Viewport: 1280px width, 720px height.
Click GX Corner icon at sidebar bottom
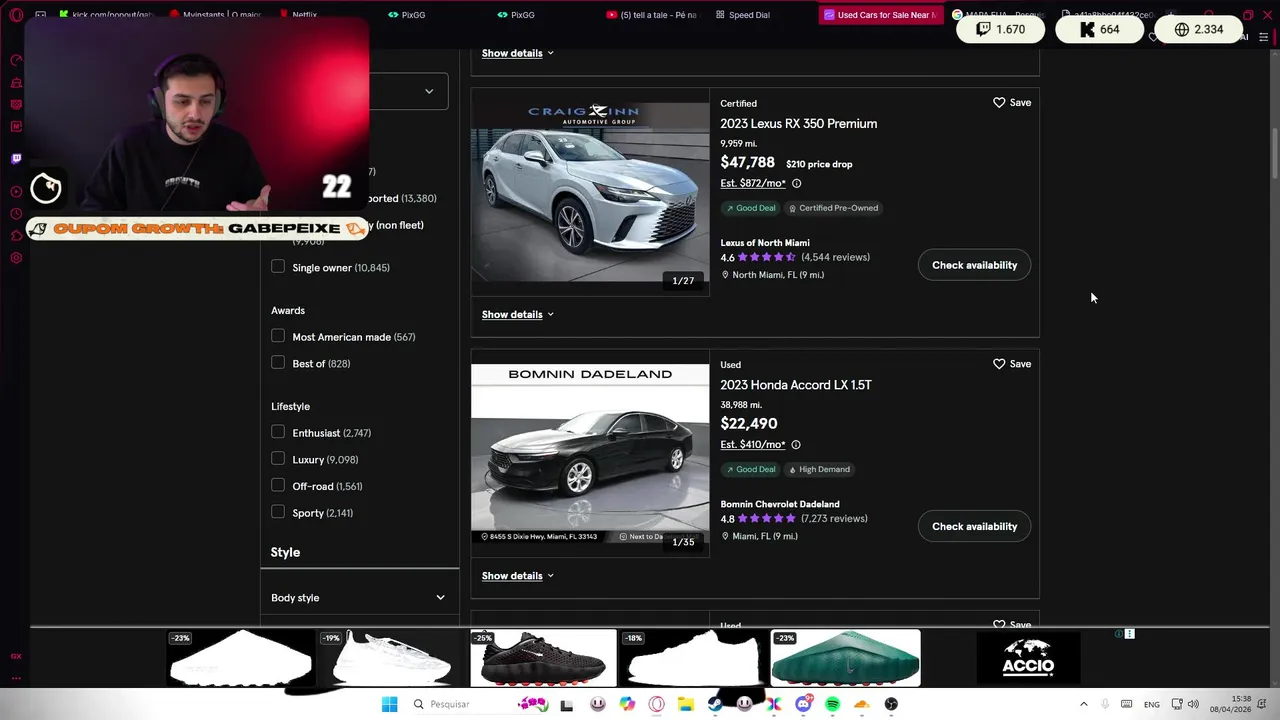[x=16, y=656]
